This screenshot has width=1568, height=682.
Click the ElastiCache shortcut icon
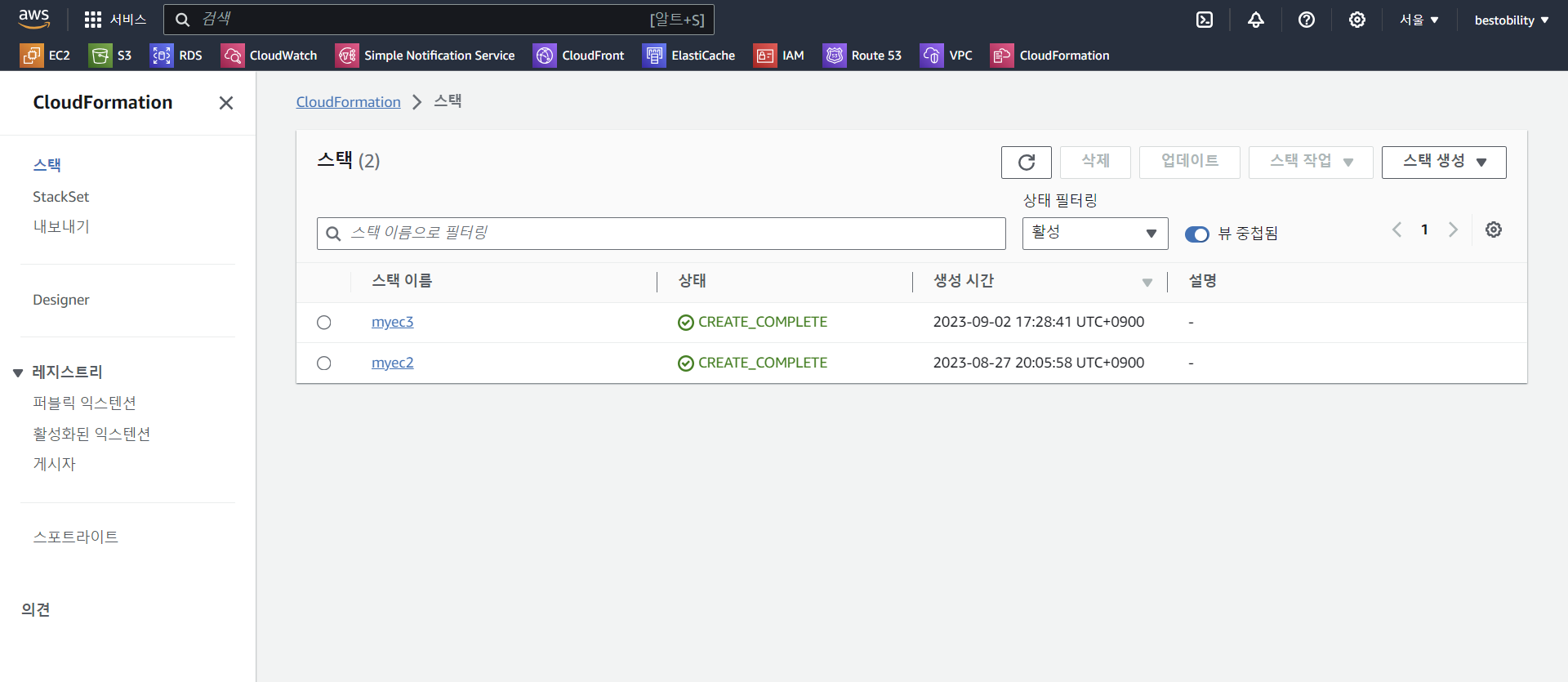(x=654, y=56)
